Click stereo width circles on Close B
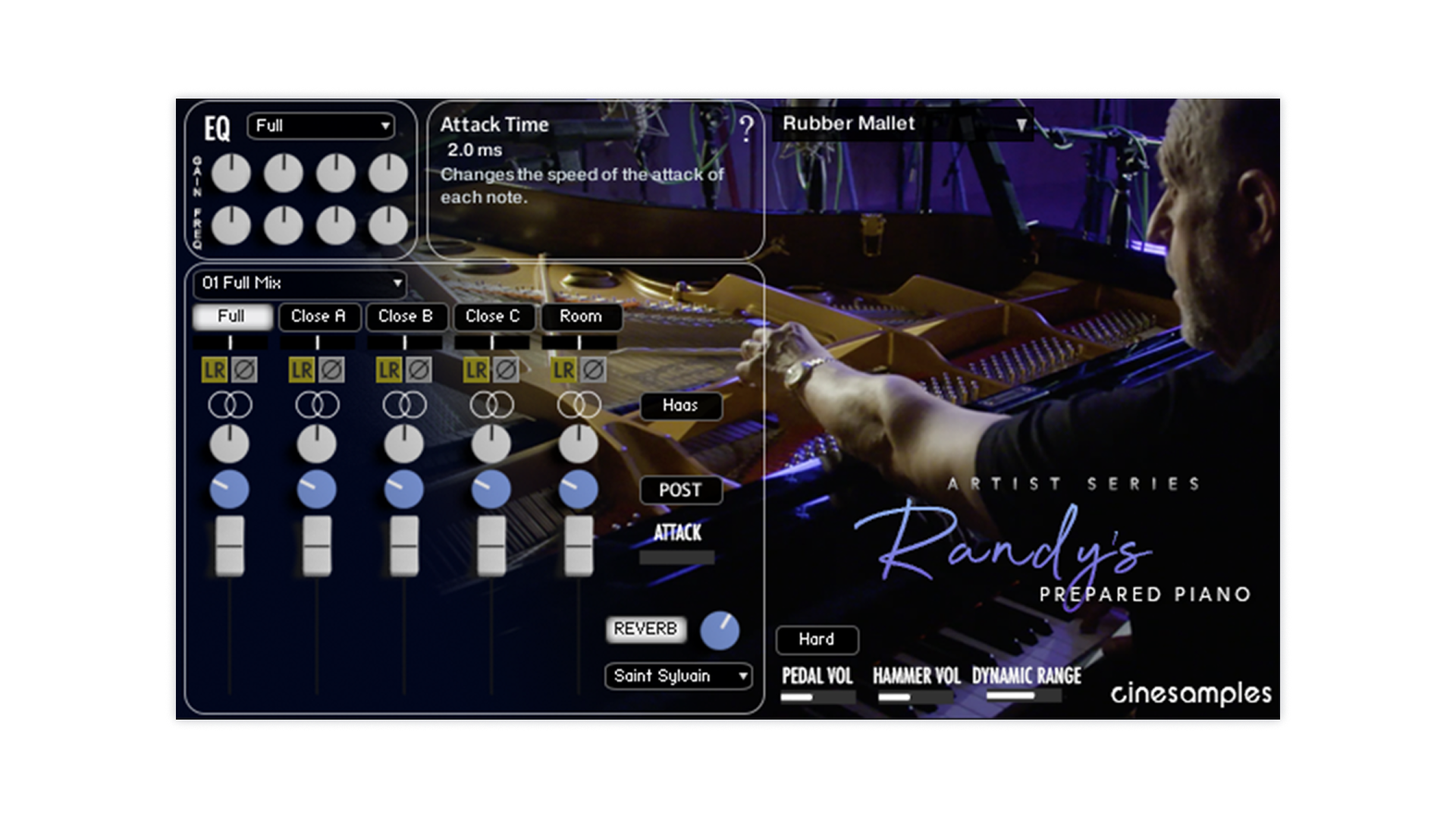This screenshot has width=1456, height=819. [404, 405]
